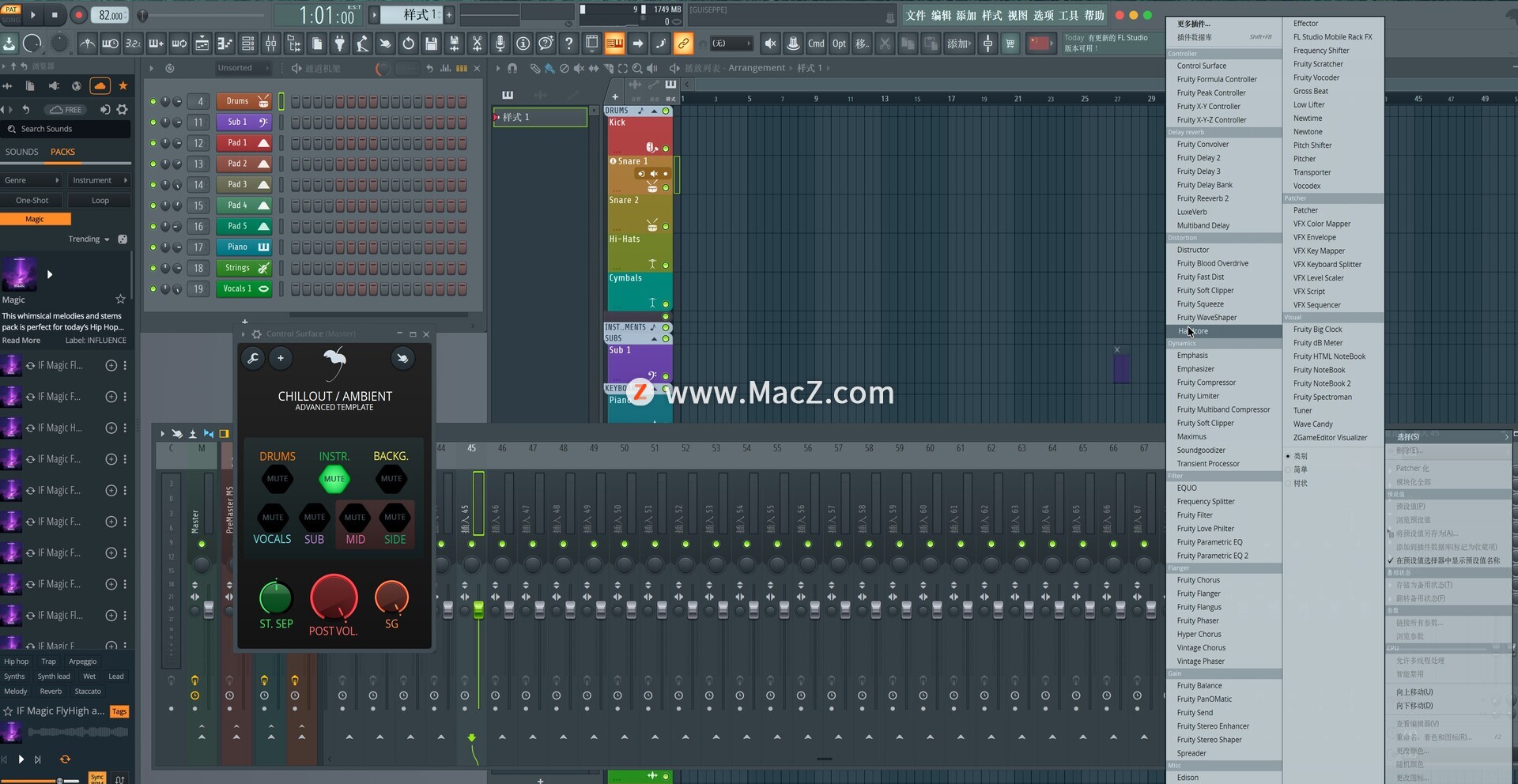Open the Instrument filter dropdown
Screen dimensions: 1518x784
click(99, 180)
